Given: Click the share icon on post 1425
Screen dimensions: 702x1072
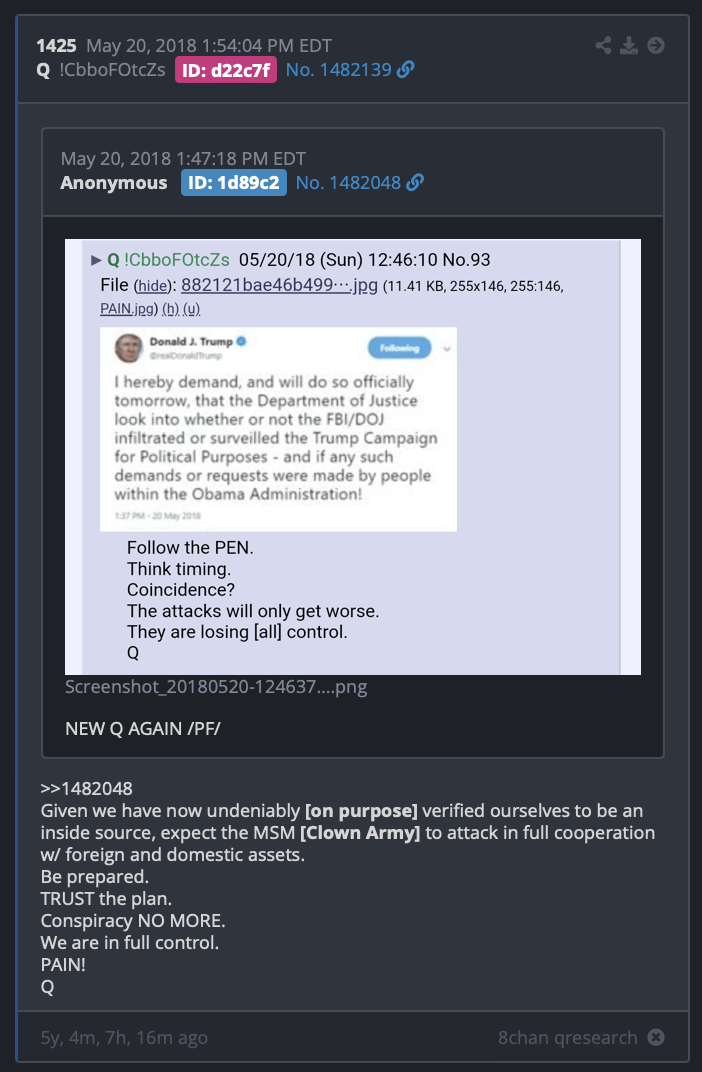Looking at the screenshot, I should pos(603,45).
